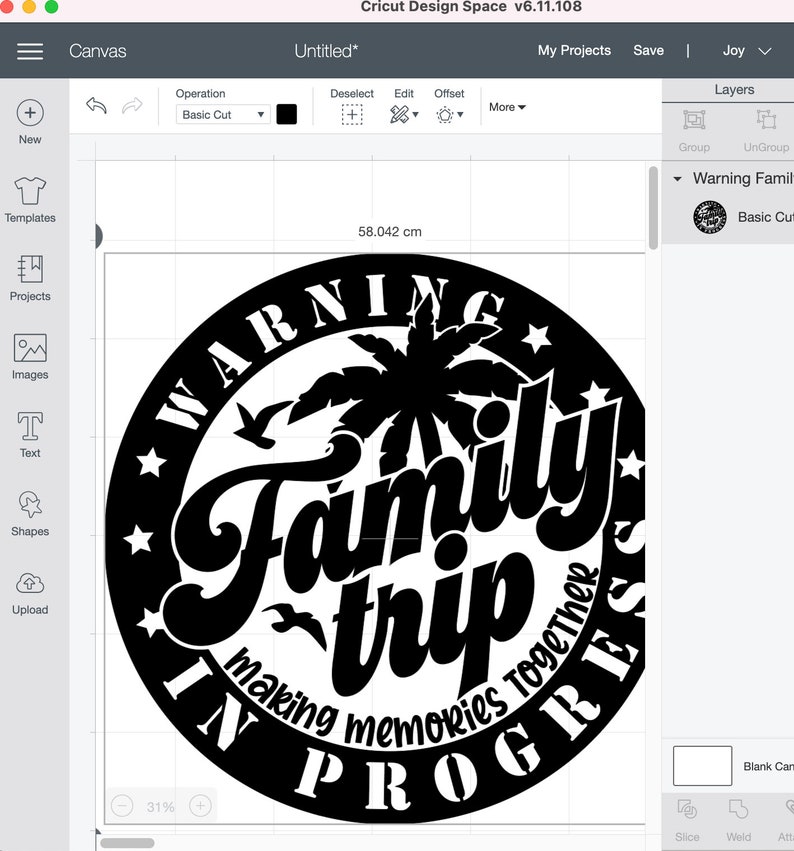Image resolution: width=794 pixels, height=851 pixels.
Task: Open the Joy machine selector dropdown
Action: [746, 50]
